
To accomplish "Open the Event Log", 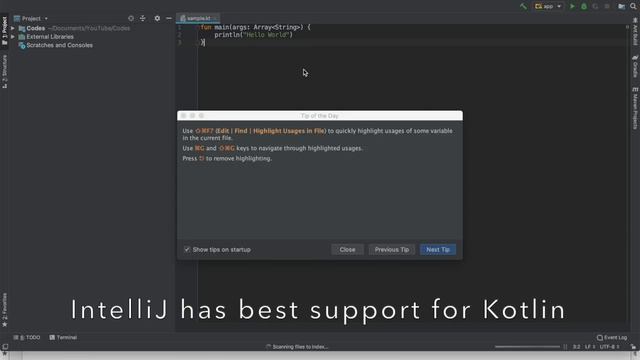I will [612, 338].
